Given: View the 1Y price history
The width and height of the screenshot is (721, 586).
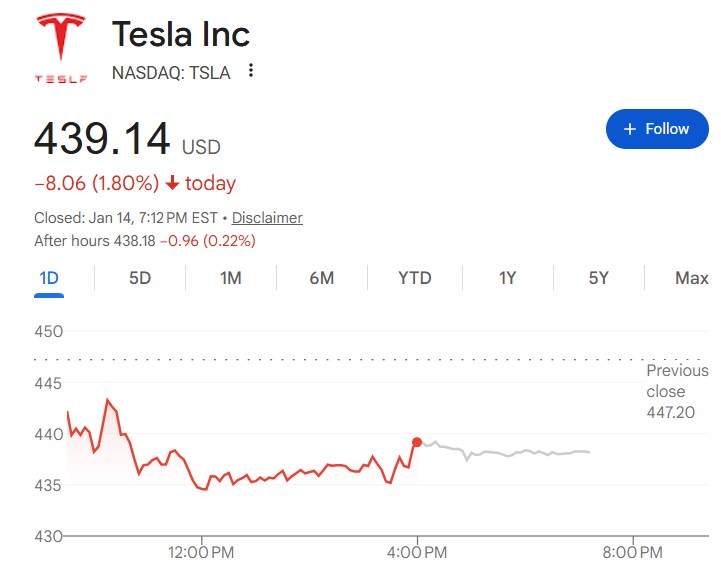Looking at the screenshot, I should coord(507,278).
